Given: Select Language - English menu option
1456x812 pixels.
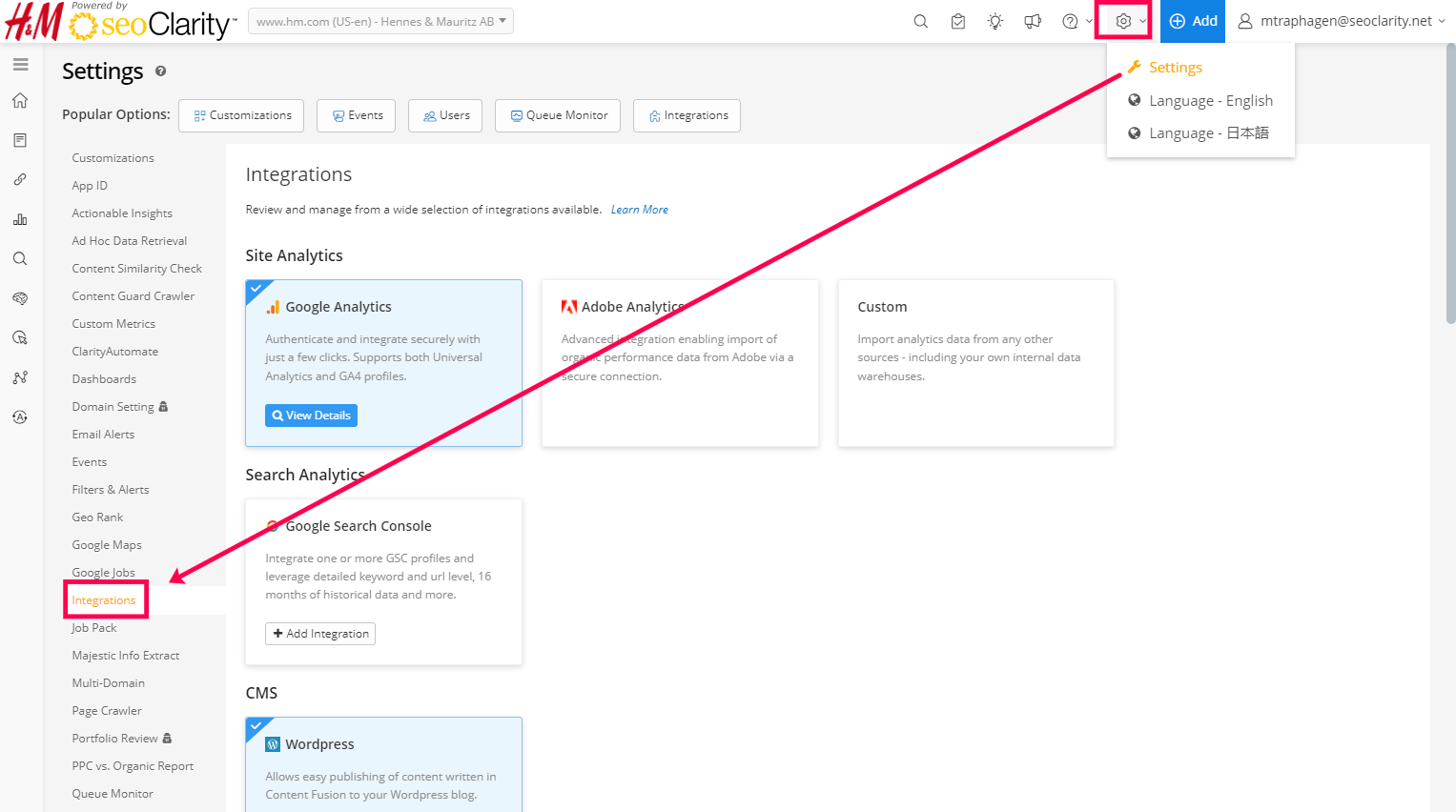Looking at the screenshot, I should [x=1210, y=101].
